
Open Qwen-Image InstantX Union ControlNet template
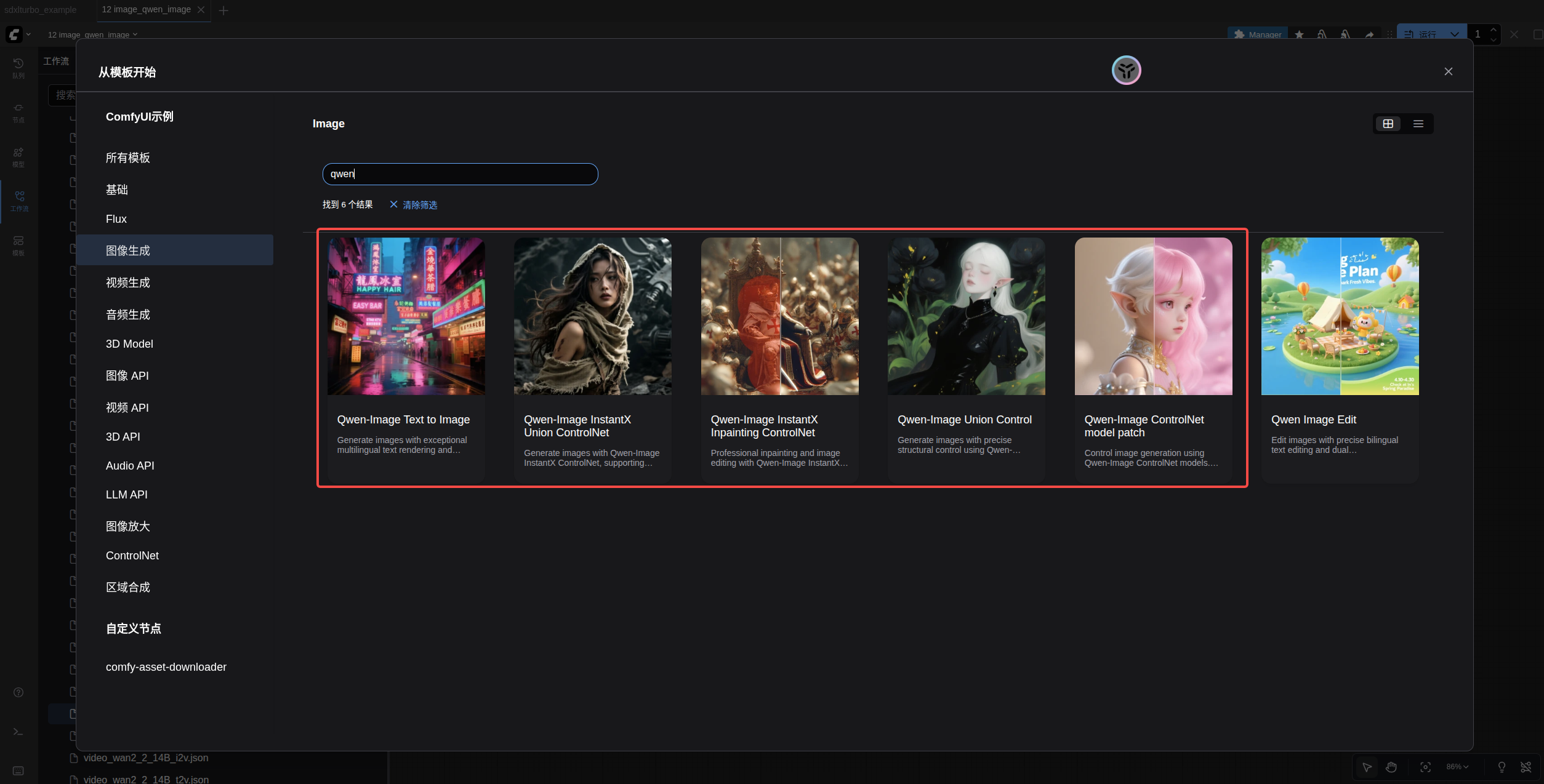[x=593, y=359]
